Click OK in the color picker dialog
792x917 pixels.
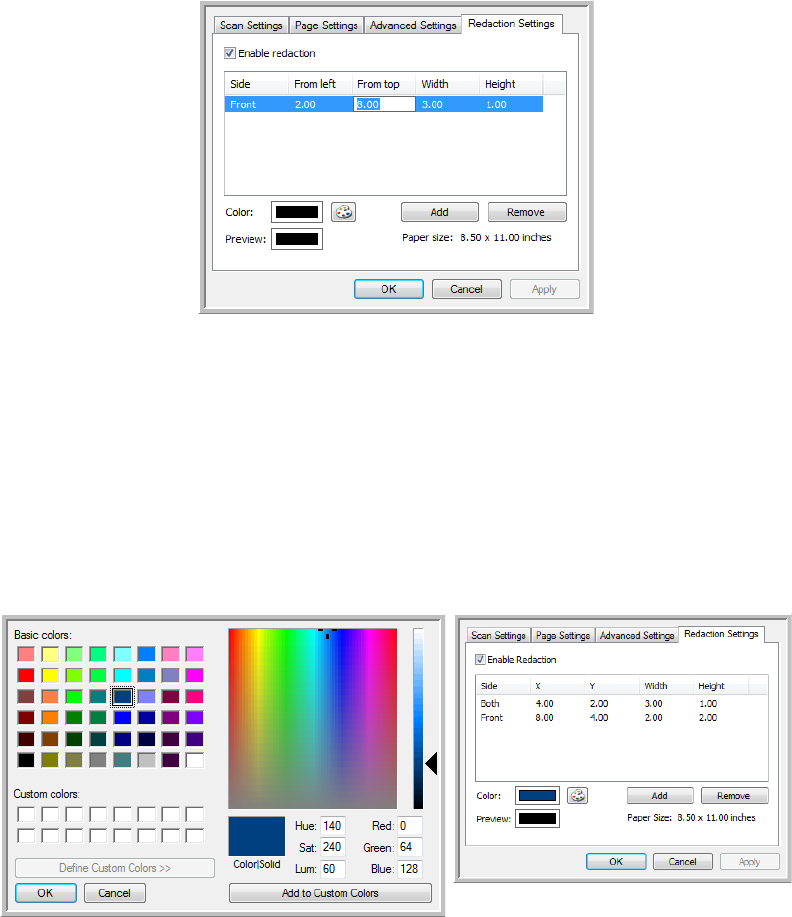(x=46, y=893)
